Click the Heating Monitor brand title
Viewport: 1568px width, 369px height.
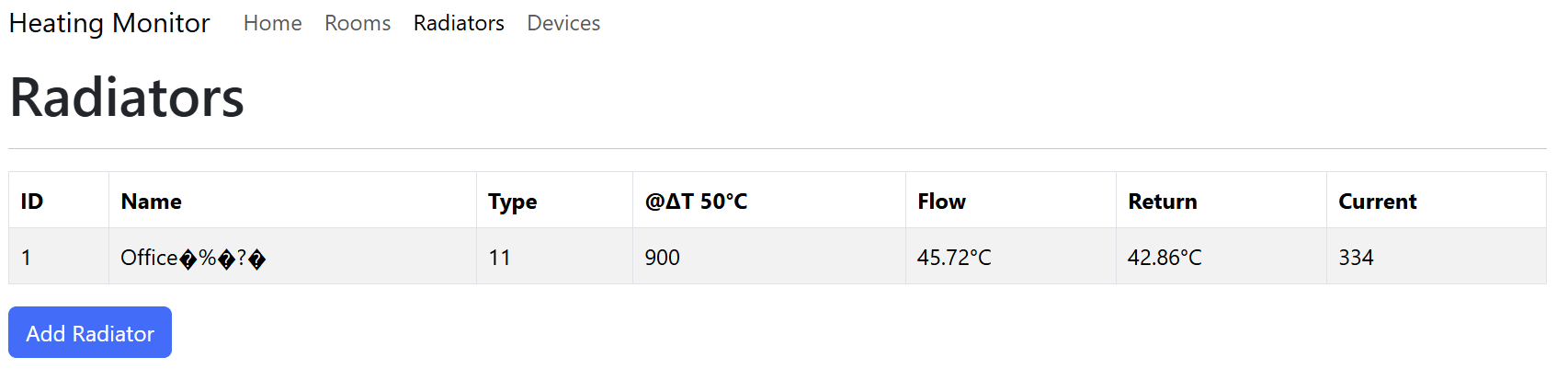click(109, 23)
